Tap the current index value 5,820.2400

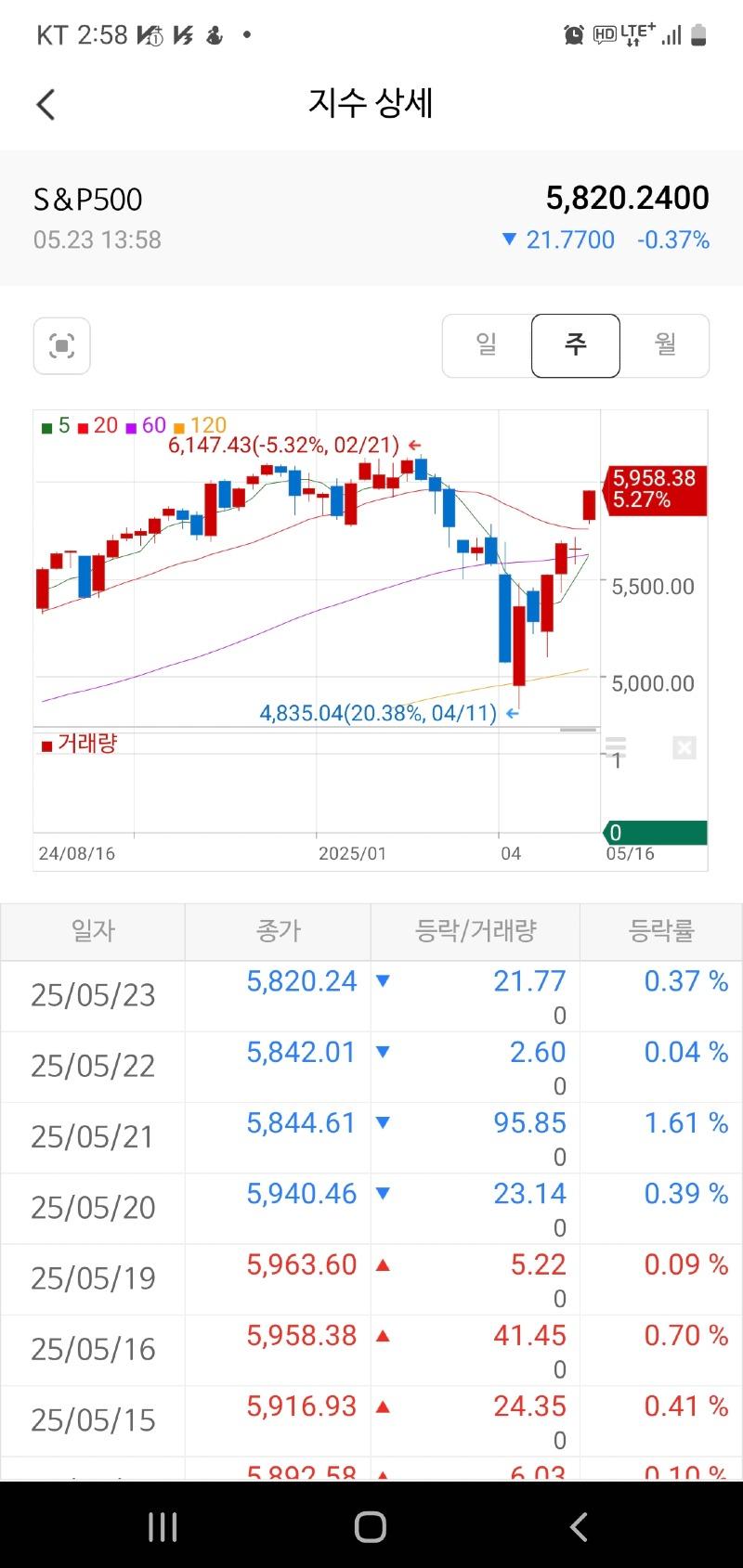[628, 198]
